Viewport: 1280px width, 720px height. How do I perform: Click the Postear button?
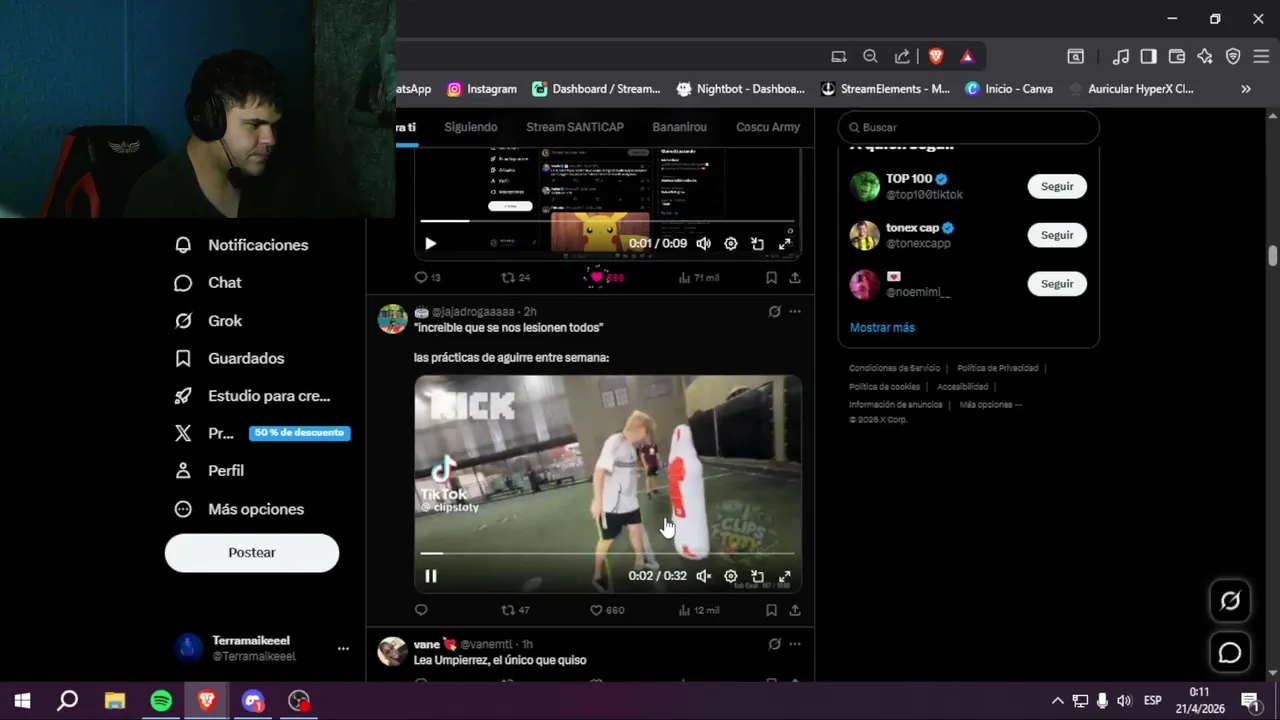tap(252, 553)
